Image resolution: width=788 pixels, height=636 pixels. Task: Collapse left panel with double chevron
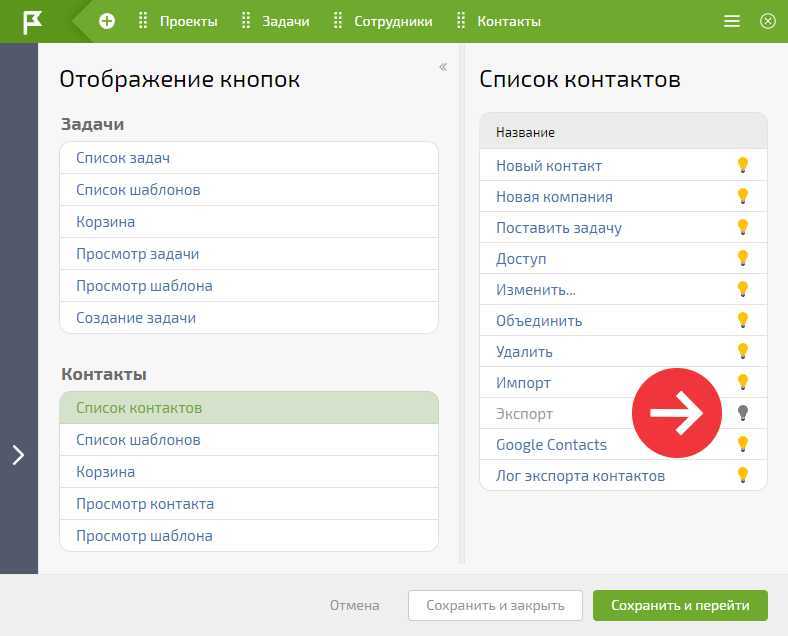(x=443, y=67)
